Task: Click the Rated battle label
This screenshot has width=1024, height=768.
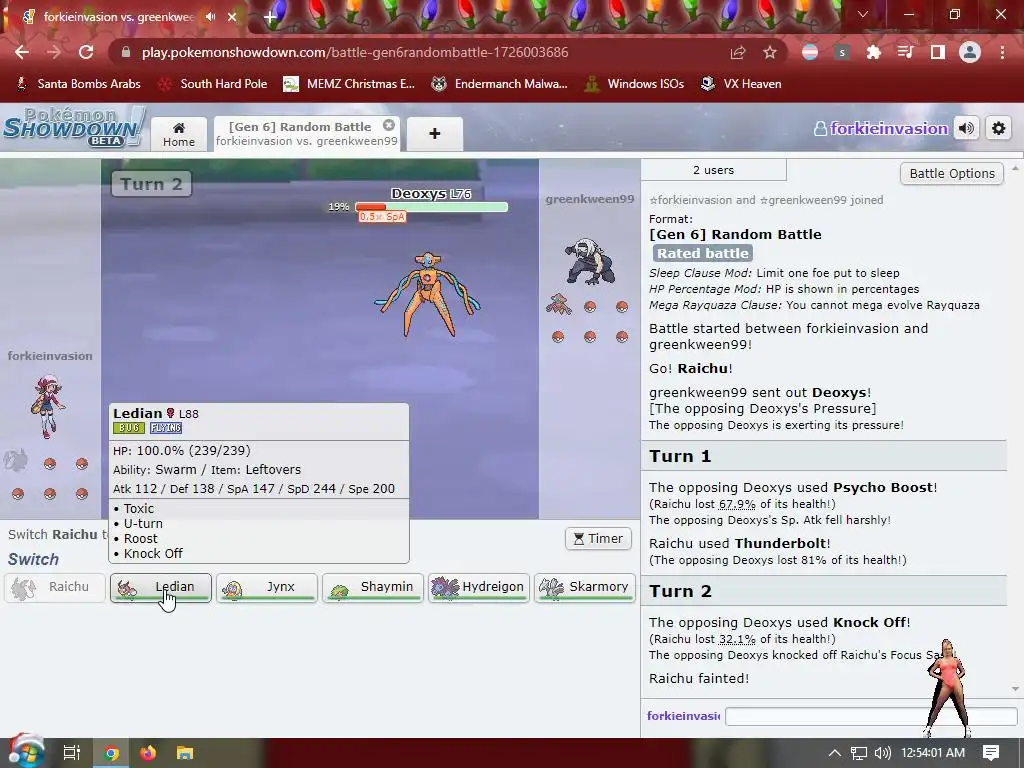Action: (x=703, y=253)
